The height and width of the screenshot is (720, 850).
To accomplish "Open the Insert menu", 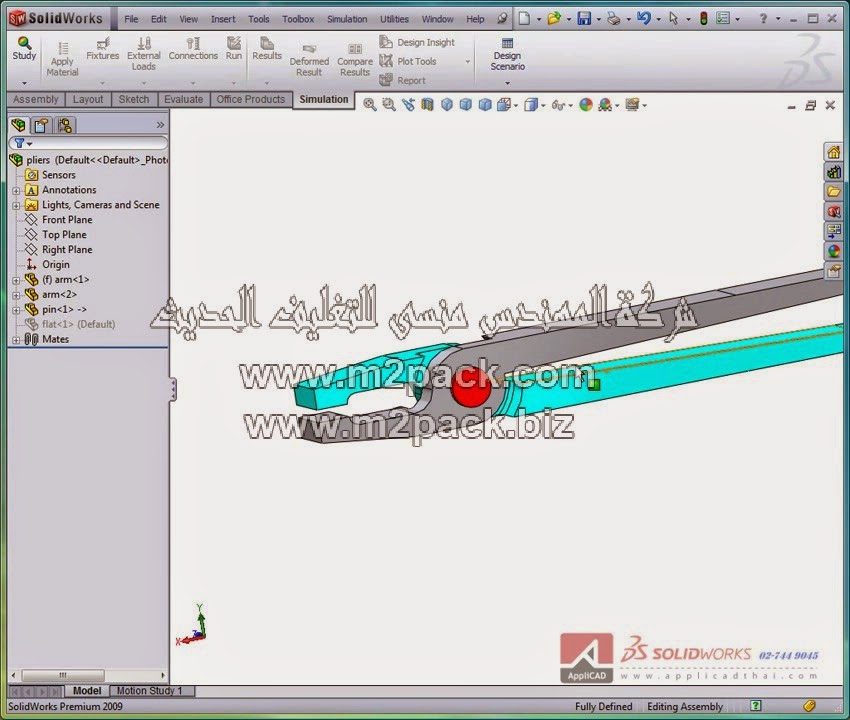I will (223, 19).
